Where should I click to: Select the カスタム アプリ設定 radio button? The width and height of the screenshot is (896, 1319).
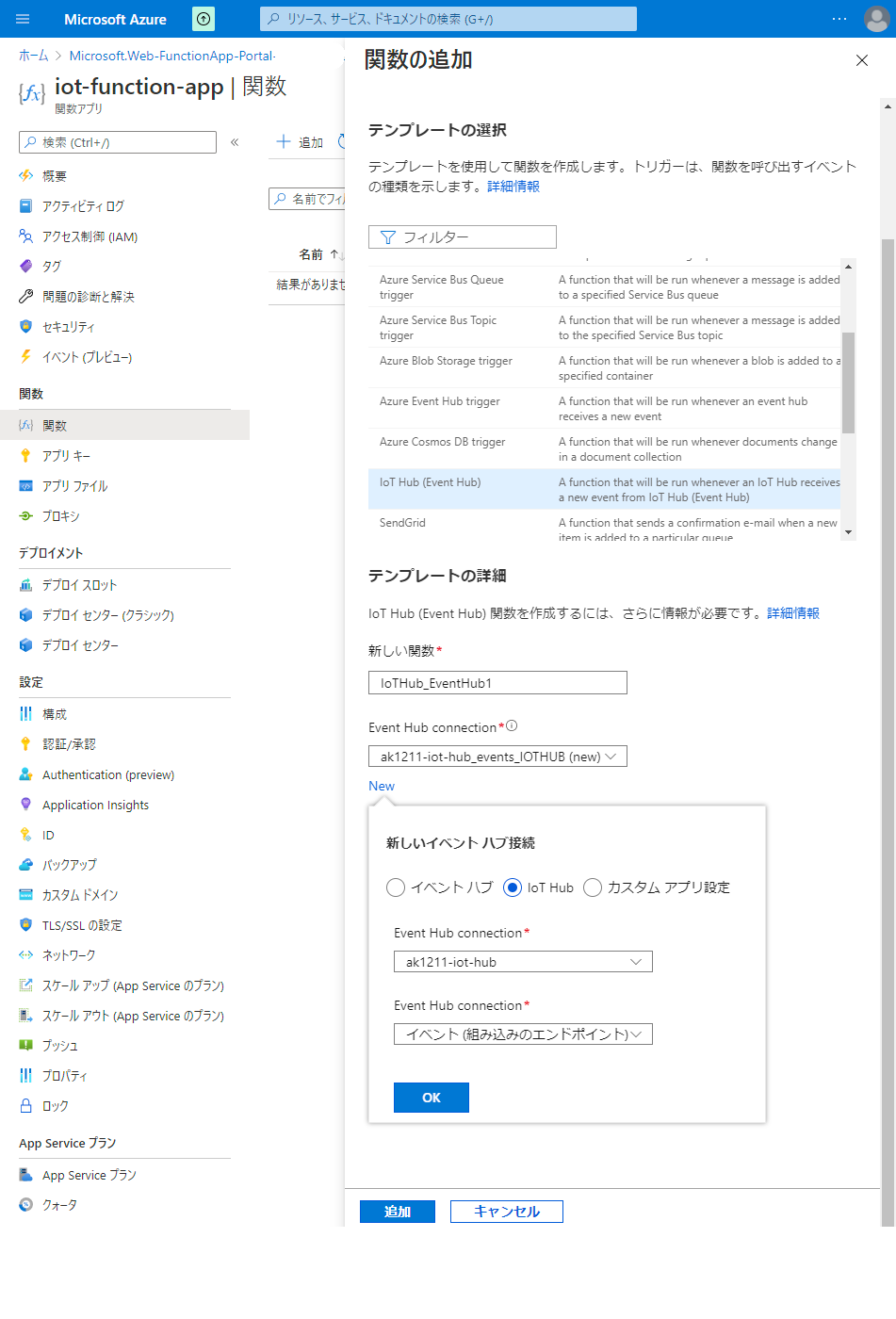[x=593, y=887]
